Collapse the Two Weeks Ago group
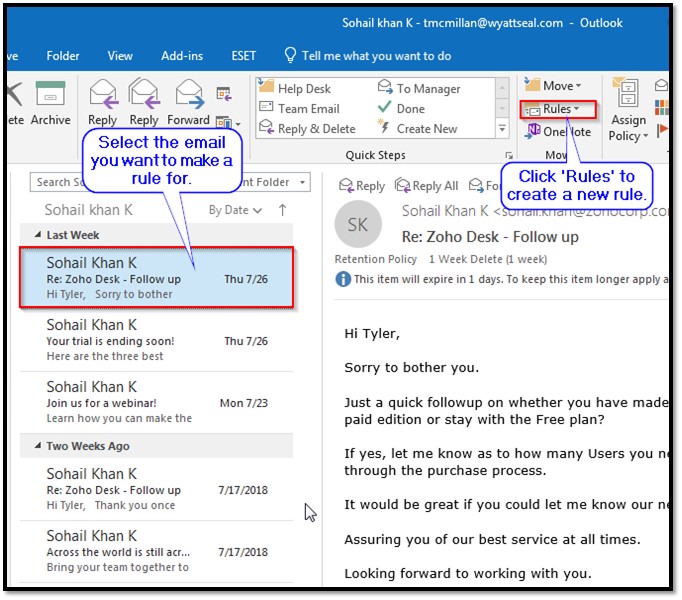The width and height of the screenshot is (682, 600). click(36, 446)
